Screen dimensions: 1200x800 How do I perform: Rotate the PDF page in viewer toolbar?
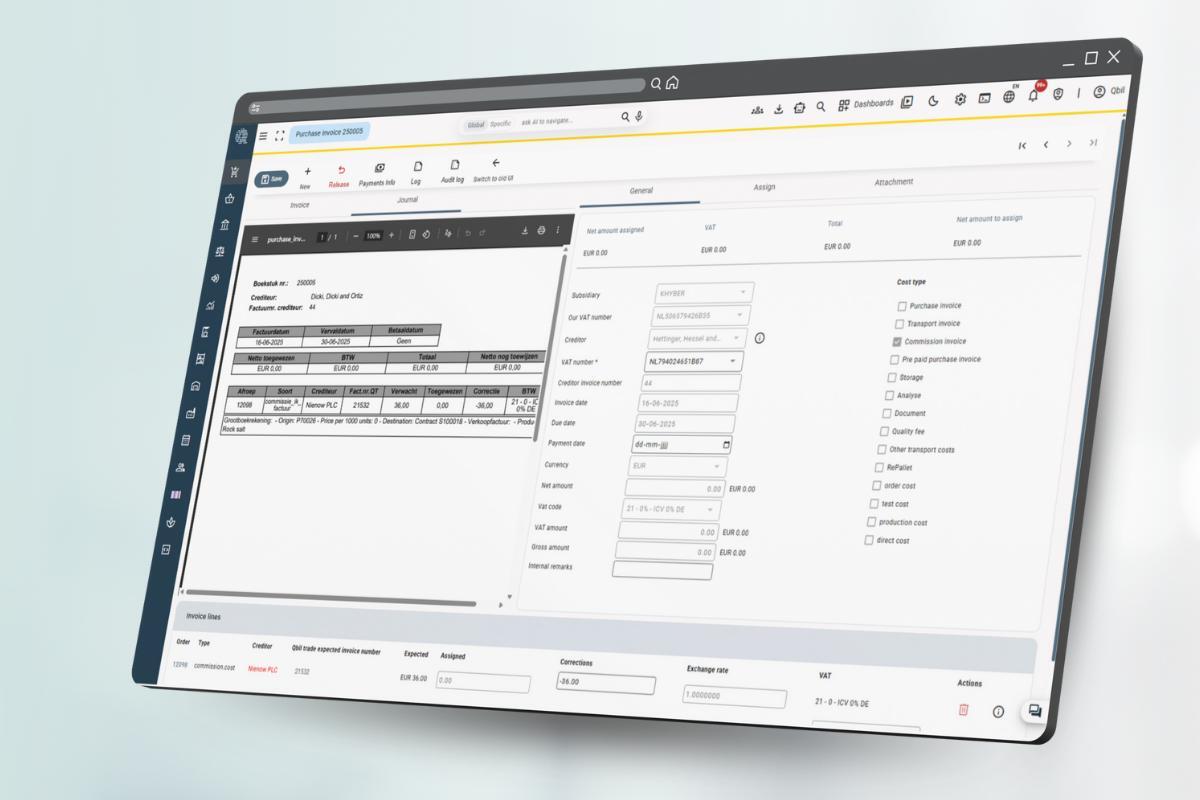pos(426,234)
